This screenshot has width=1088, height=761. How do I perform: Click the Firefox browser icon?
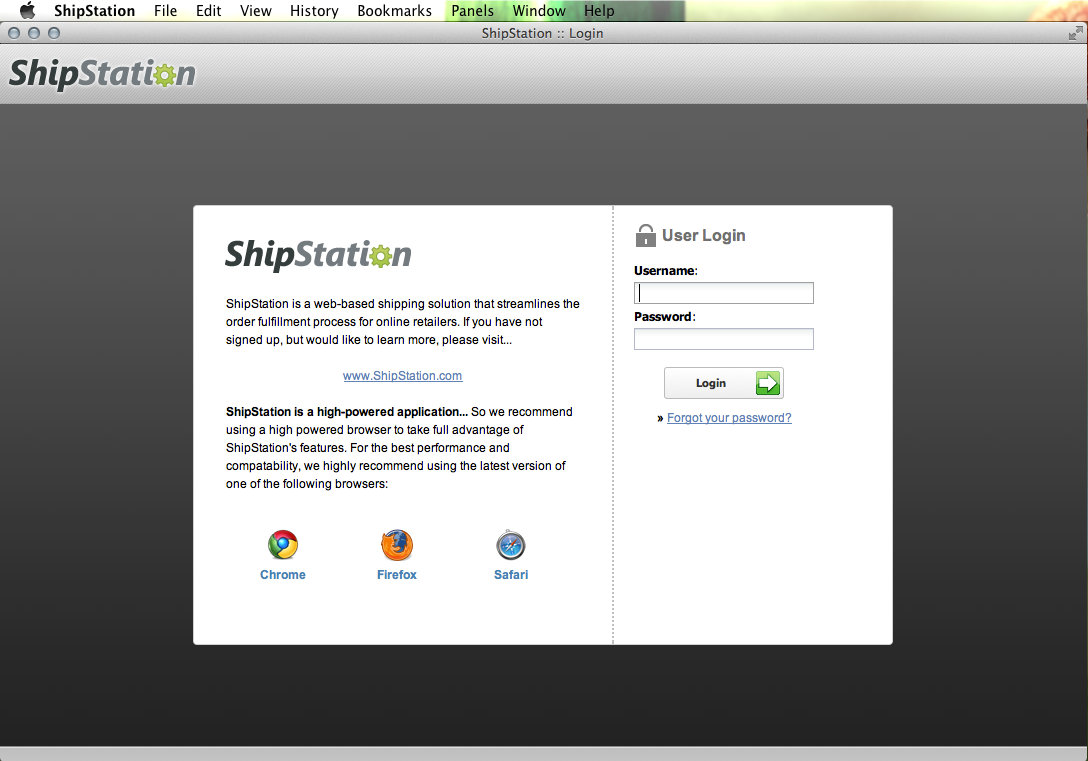(397, 545)
